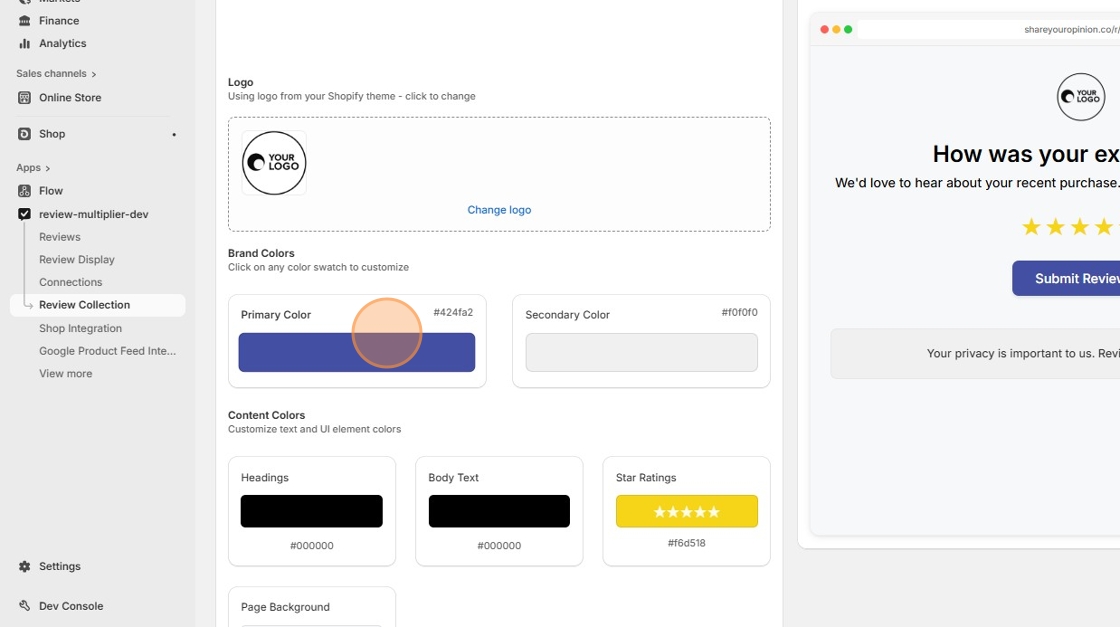
Task: Go to Shop Integration page
Action: (80, 328)
